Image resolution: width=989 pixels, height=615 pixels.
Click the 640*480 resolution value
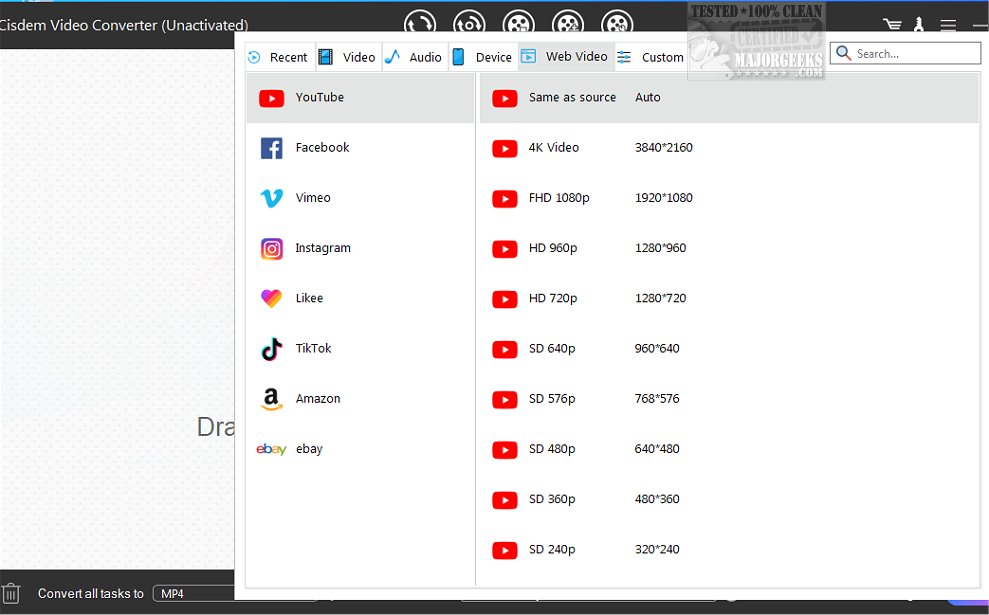[657, 449]
